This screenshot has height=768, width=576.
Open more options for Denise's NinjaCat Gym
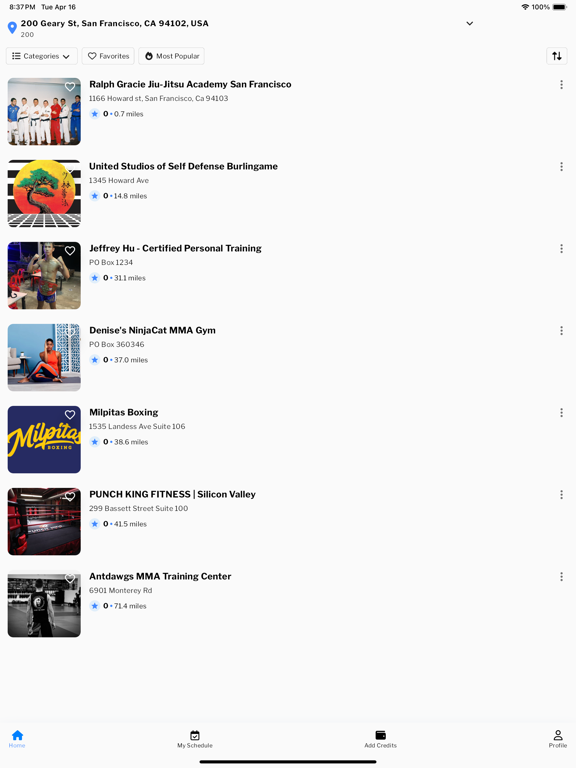coord(561,331)
